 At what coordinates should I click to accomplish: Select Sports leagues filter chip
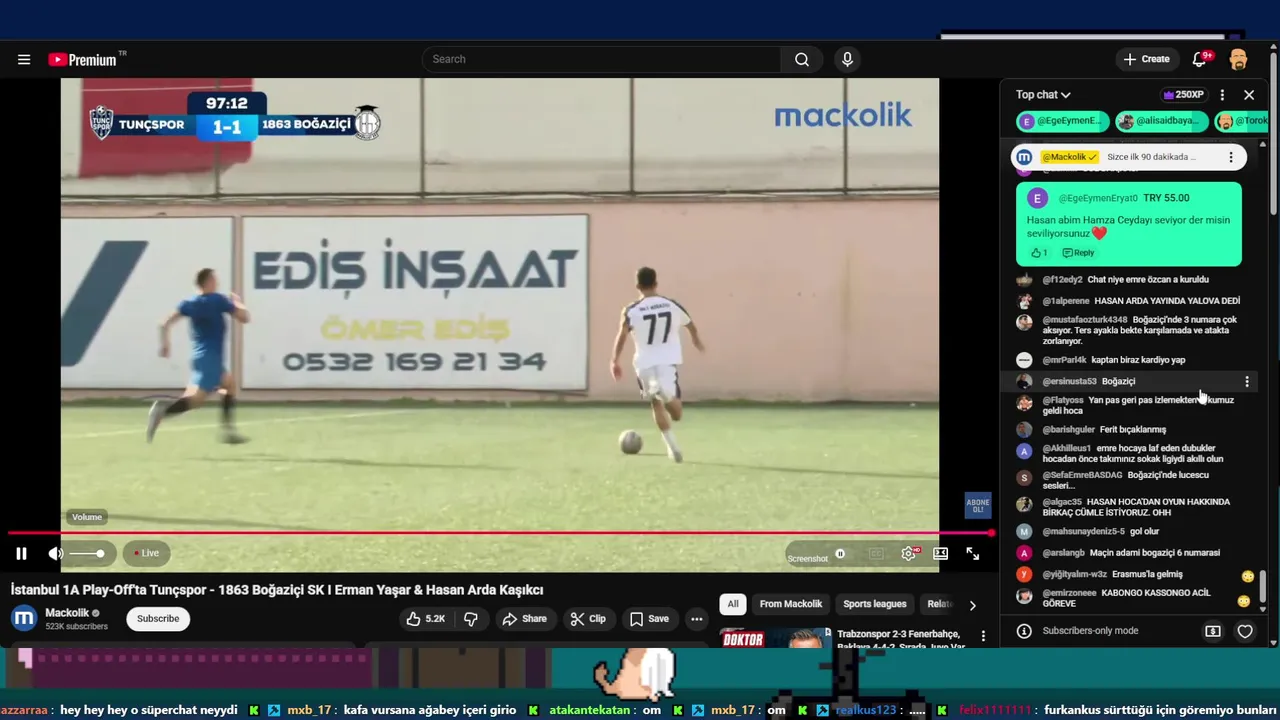click(875, 604)
